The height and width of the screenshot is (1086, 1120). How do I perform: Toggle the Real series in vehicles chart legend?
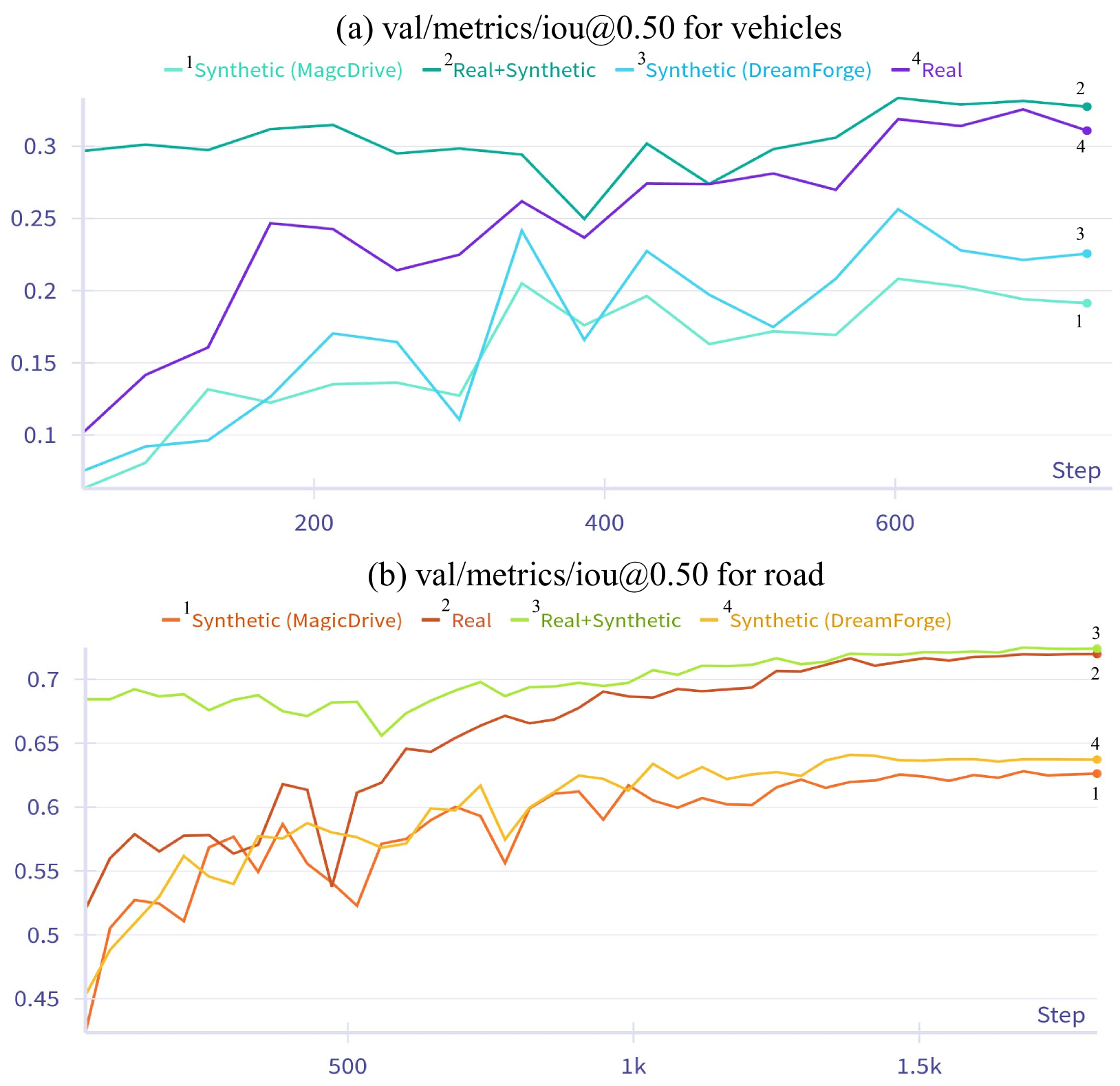point(942,70)
